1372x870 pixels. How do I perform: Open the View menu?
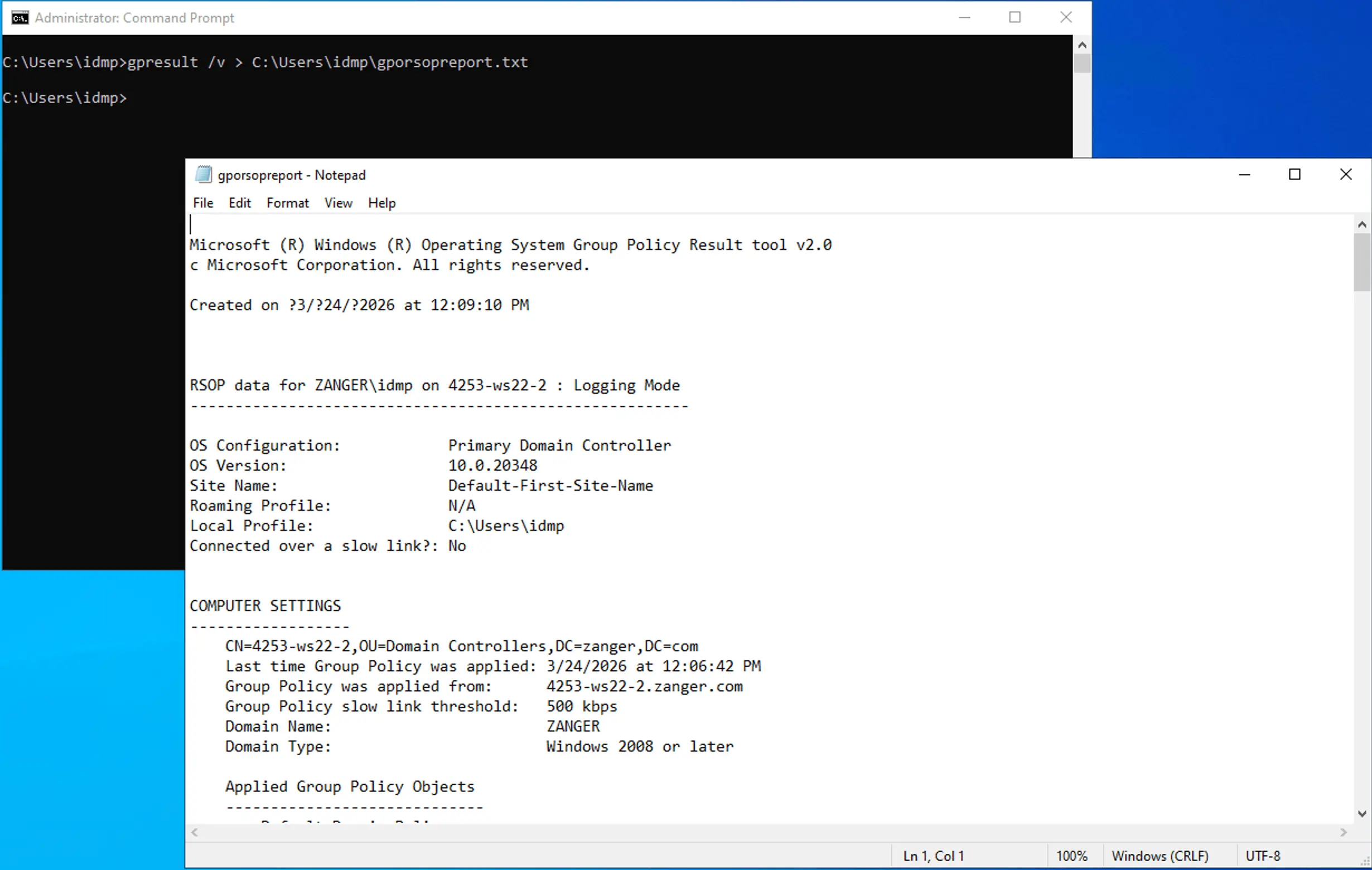coord(338,203)
